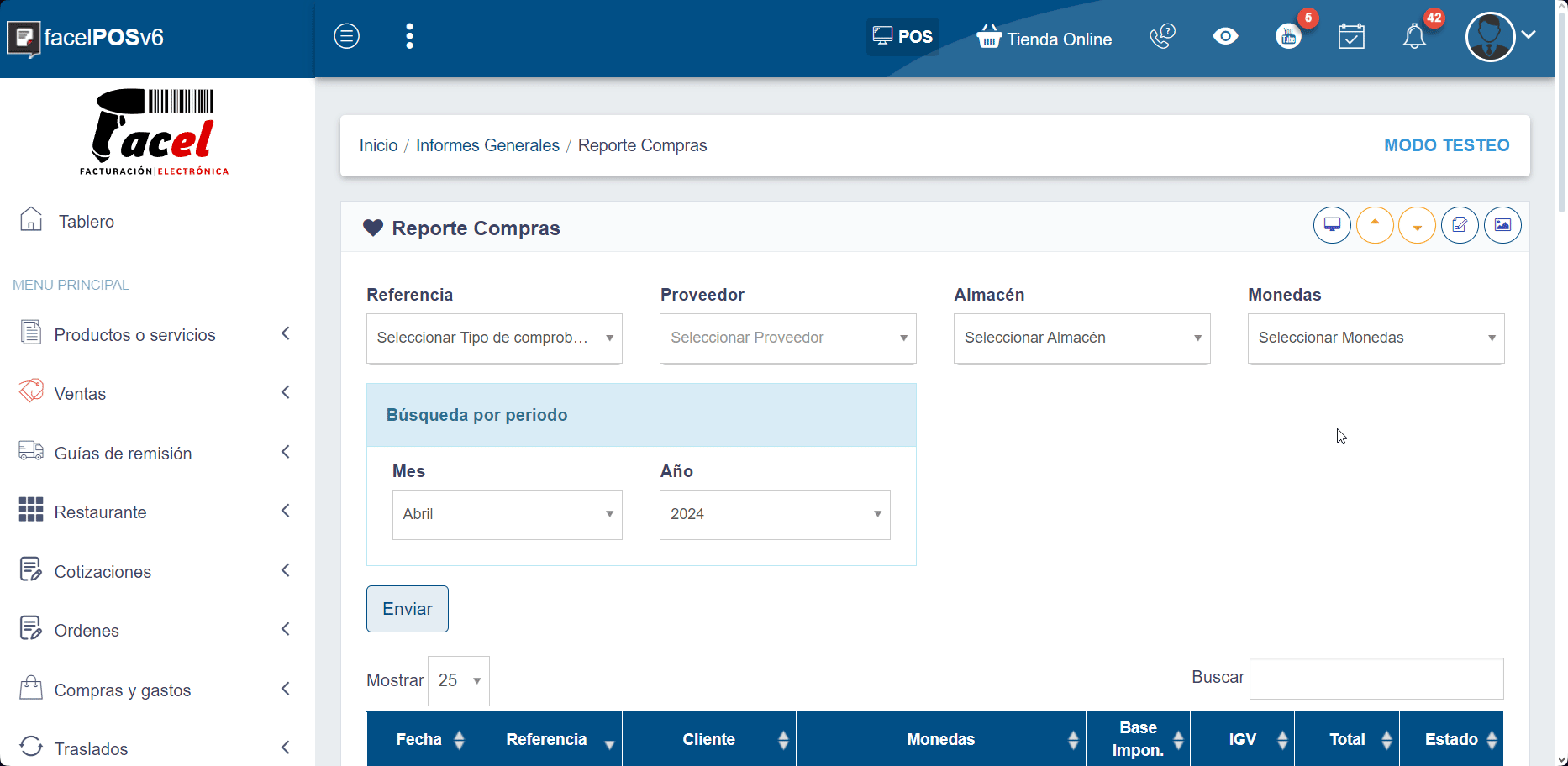Open the notifications bell icon

point(1414,36)
